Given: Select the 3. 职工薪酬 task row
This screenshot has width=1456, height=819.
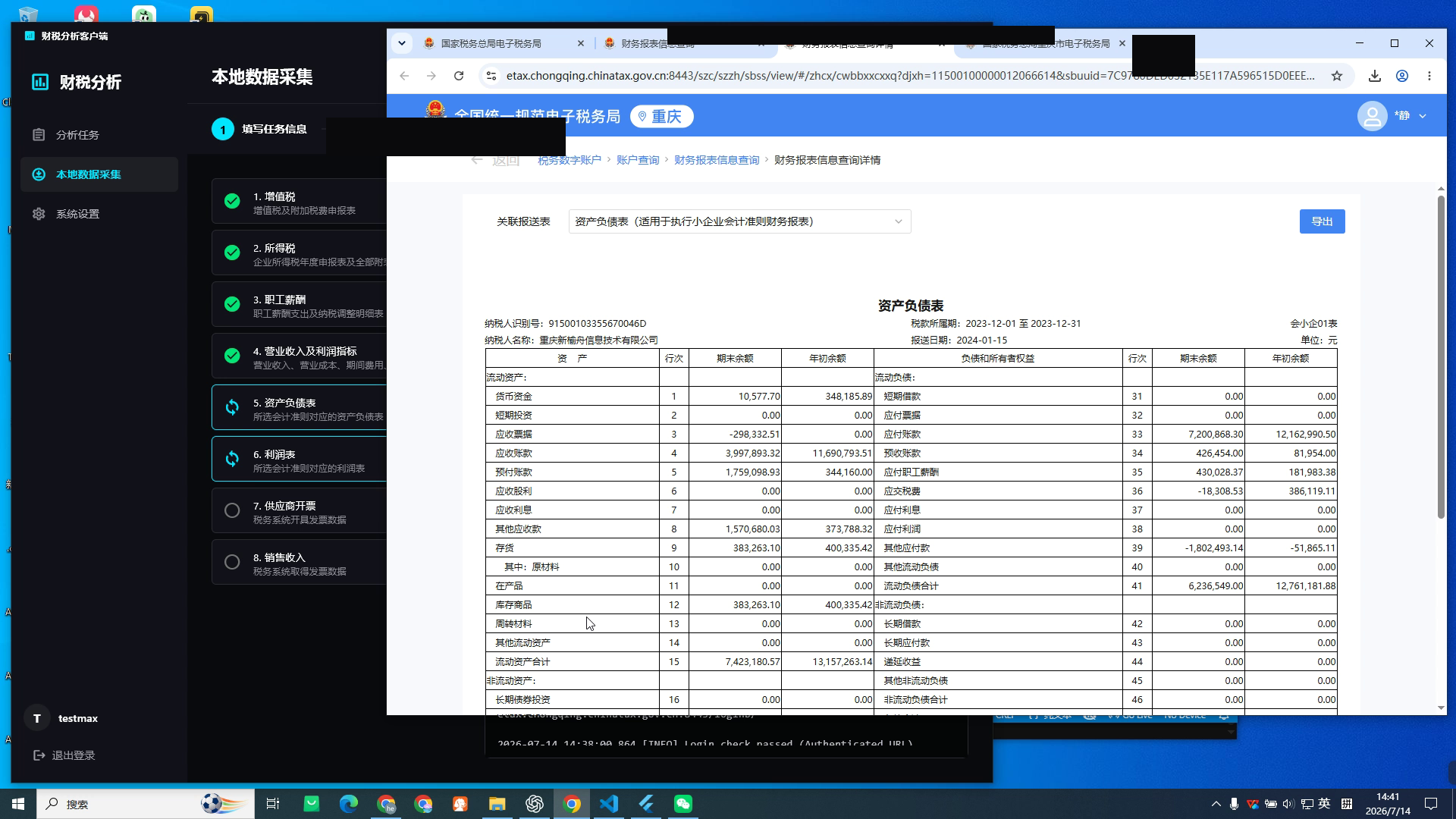Looking at the screenshot, I should 300,305.
